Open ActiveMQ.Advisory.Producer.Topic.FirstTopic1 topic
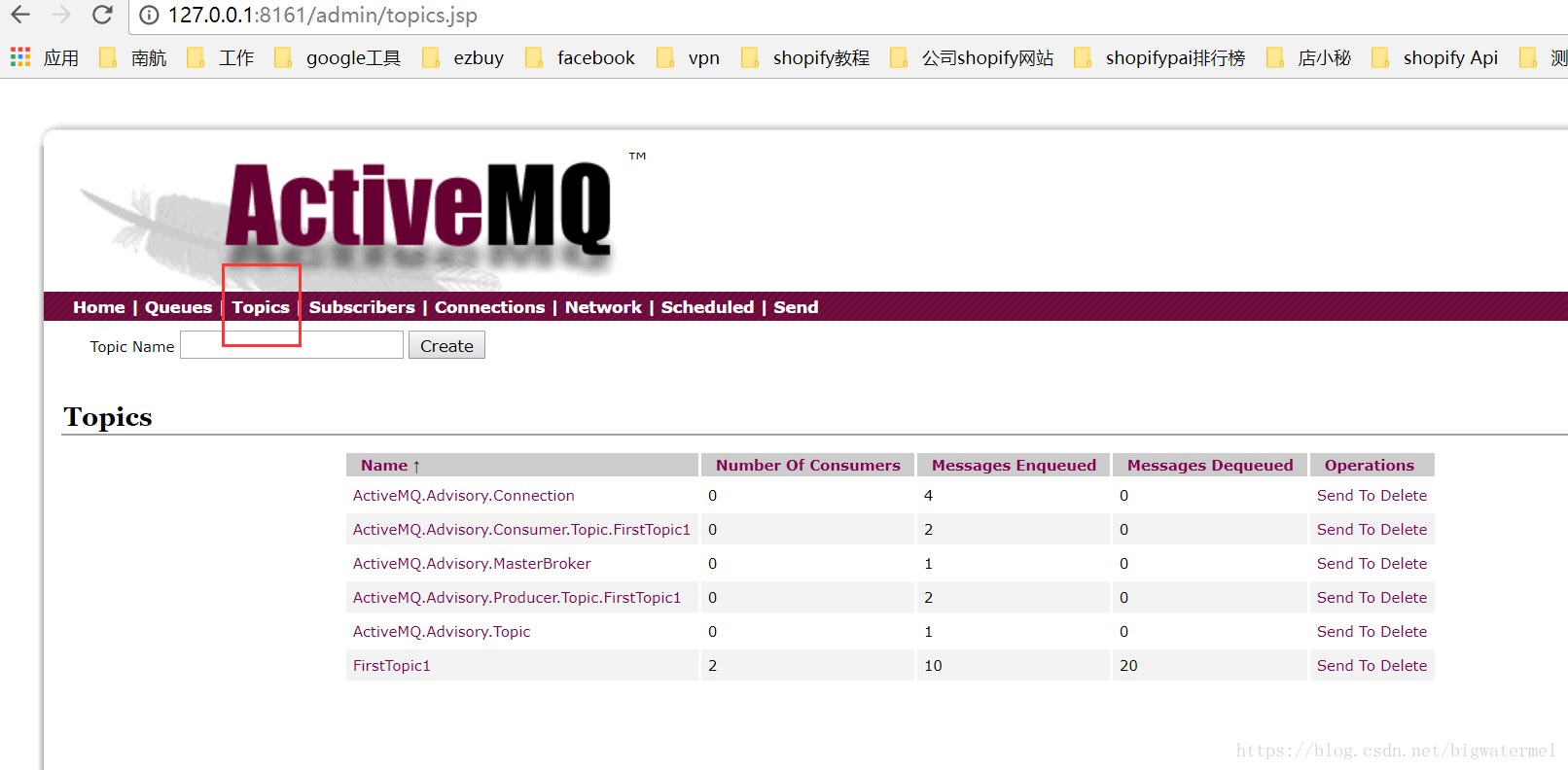The height and width of the screenshot is (770, 1568). tap(517, 597)
